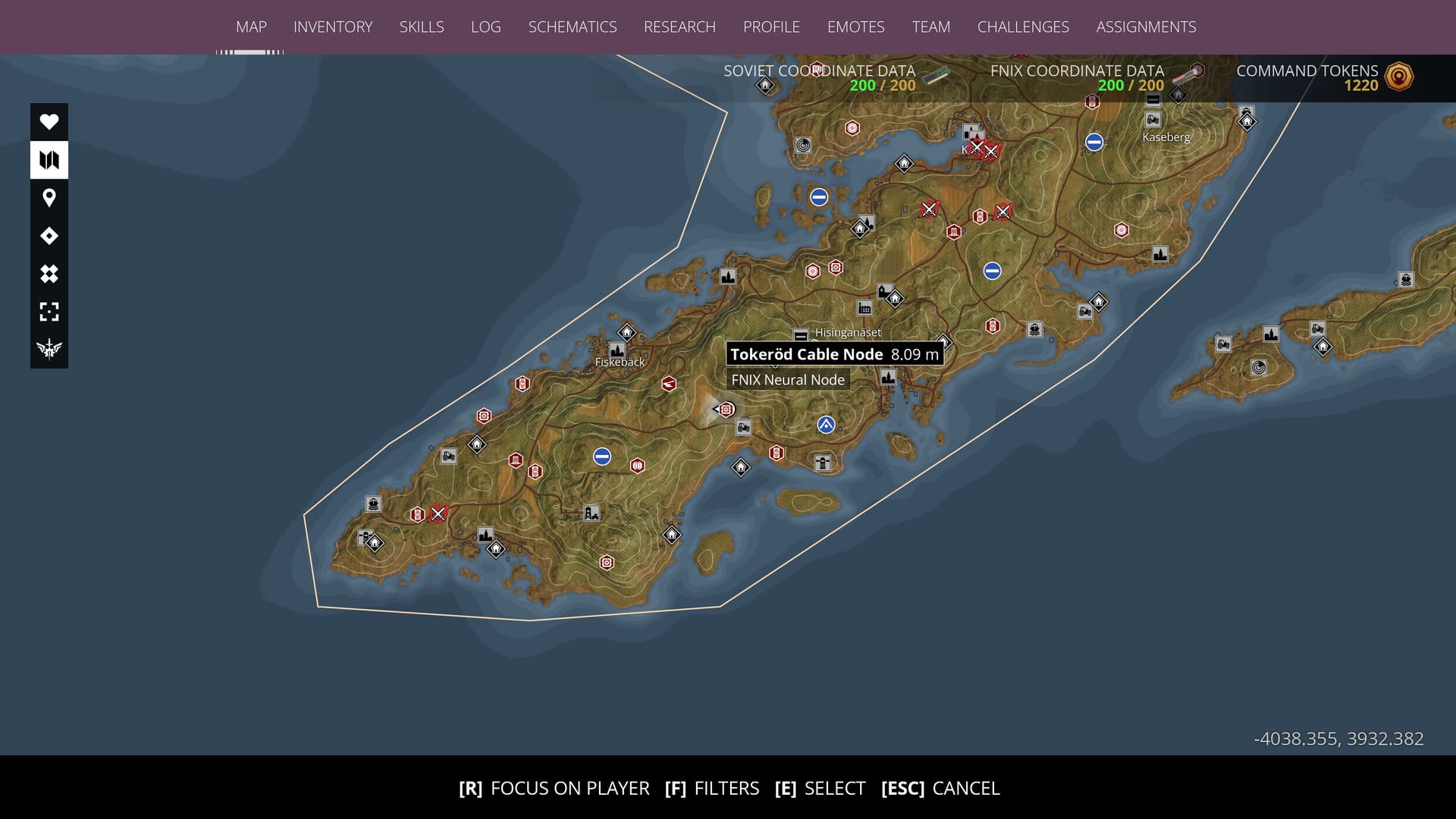Open the INVENTORY tab
Viewport: 1456px width, 819px height.
coord(333,27)
